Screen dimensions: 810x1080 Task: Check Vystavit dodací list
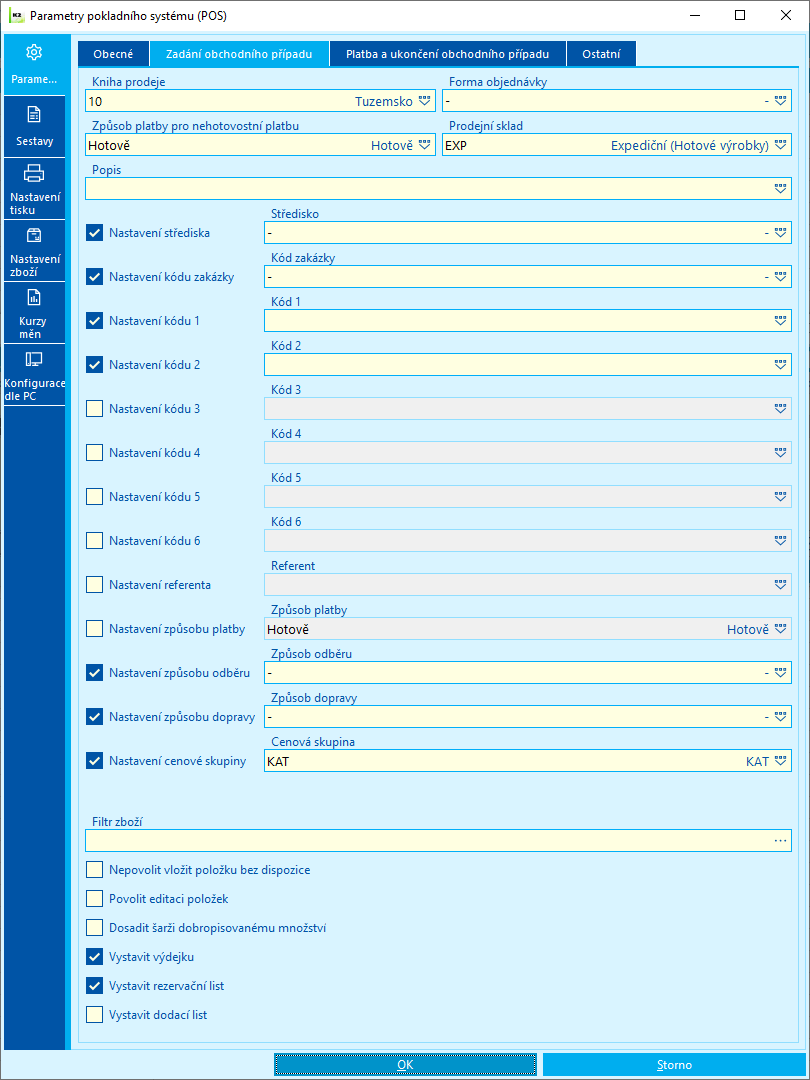point(94,1015)
